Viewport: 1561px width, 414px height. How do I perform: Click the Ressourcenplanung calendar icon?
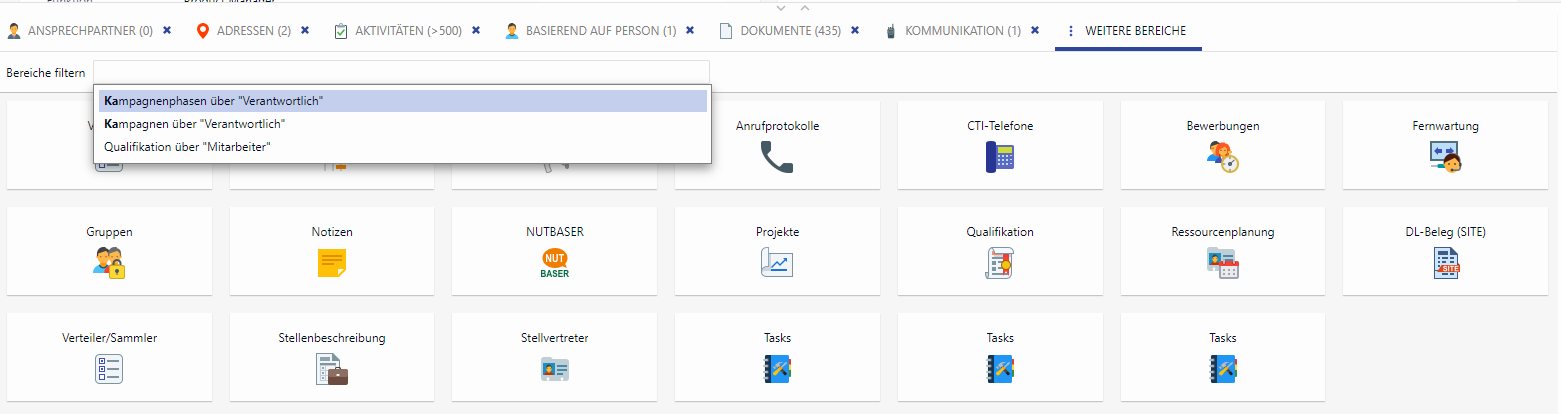click(1222, 262)
